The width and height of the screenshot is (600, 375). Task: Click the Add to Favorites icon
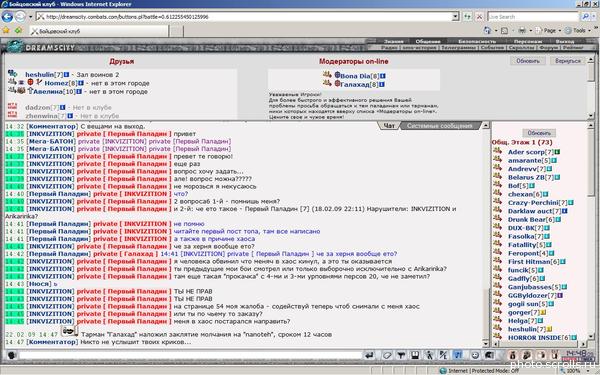point(18,30)
